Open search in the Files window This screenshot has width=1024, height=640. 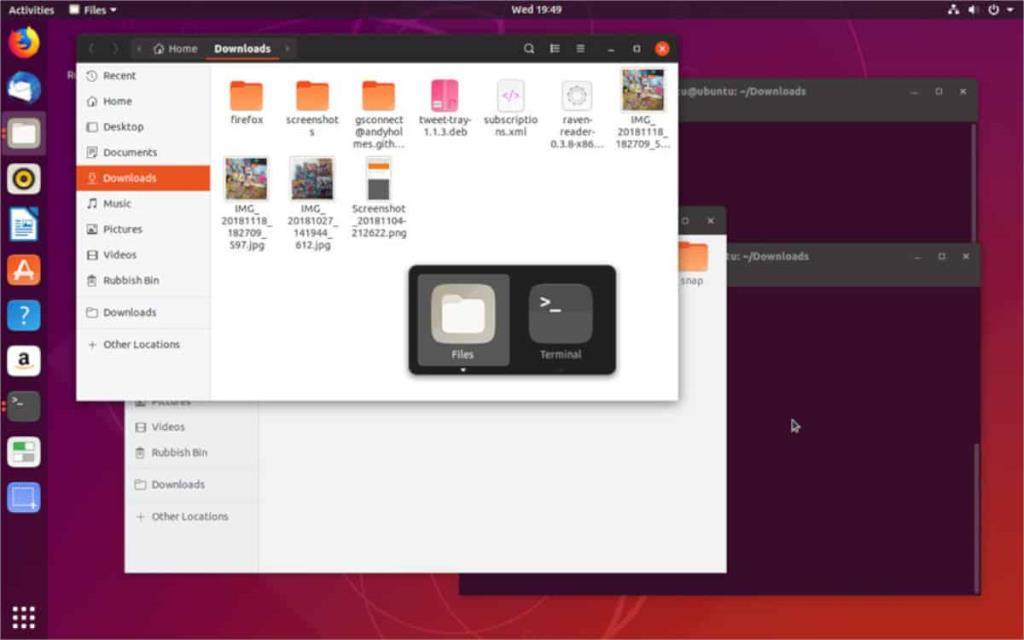[529, 48]
